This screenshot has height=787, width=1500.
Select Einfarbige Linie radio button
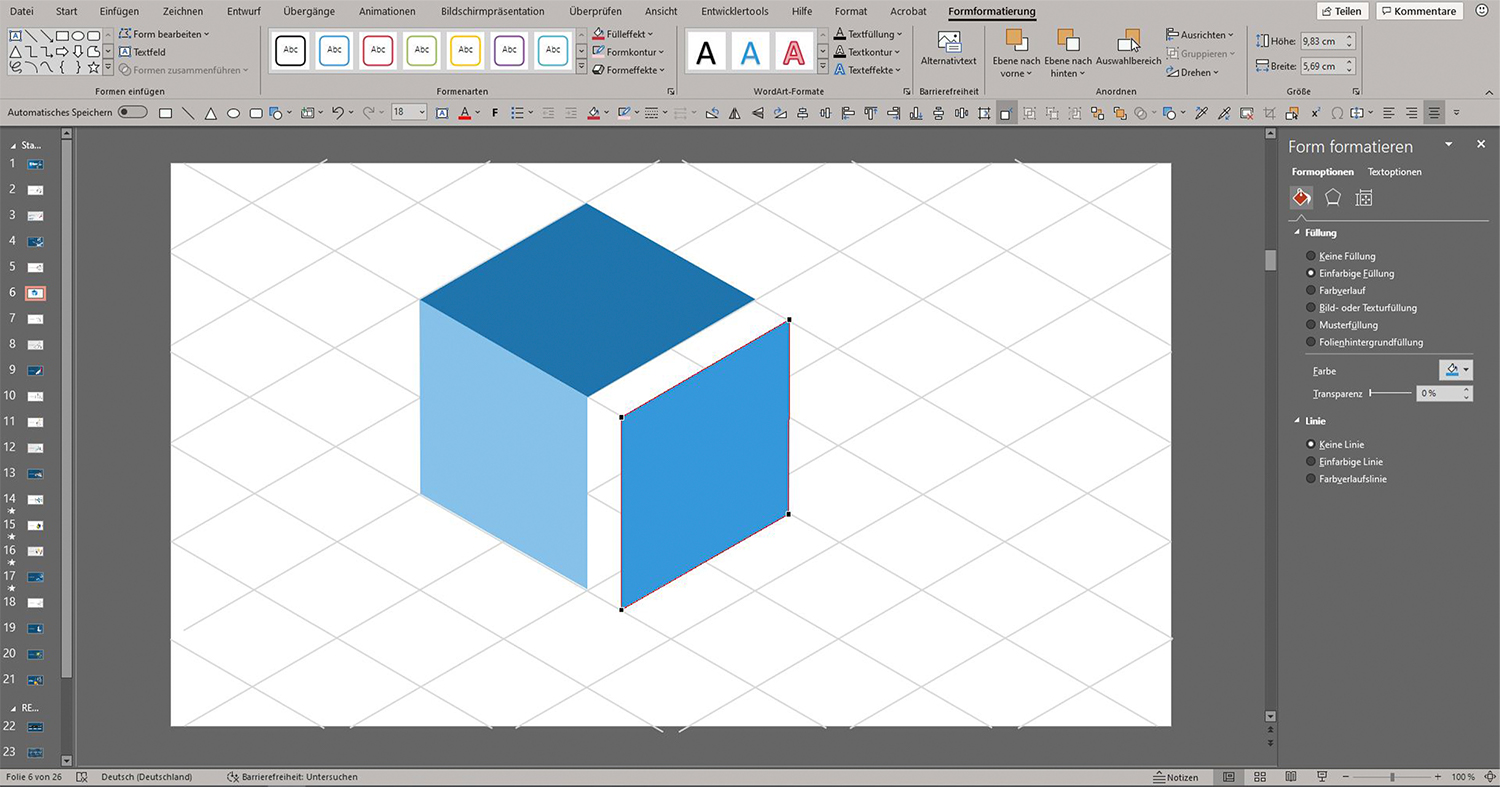(x=1311, y=462)
